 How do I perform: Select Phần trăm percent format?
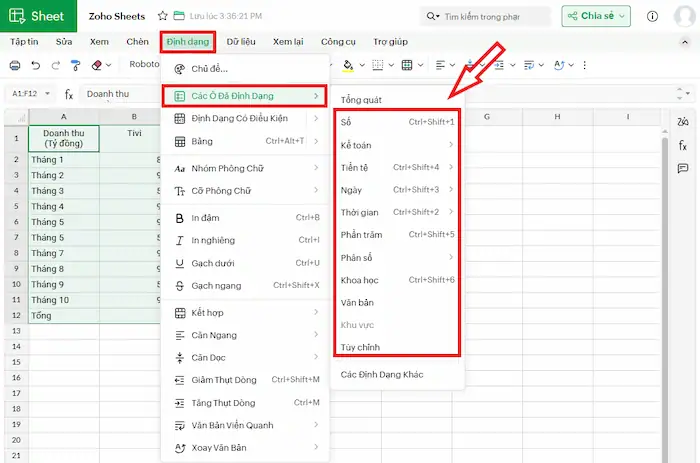397,235
